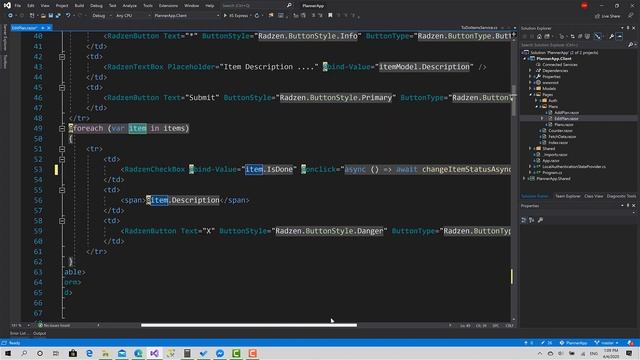Click the Navigate Backward toolbar icon
The width and height of the screenshot is (640, 360).
[10, 16]
